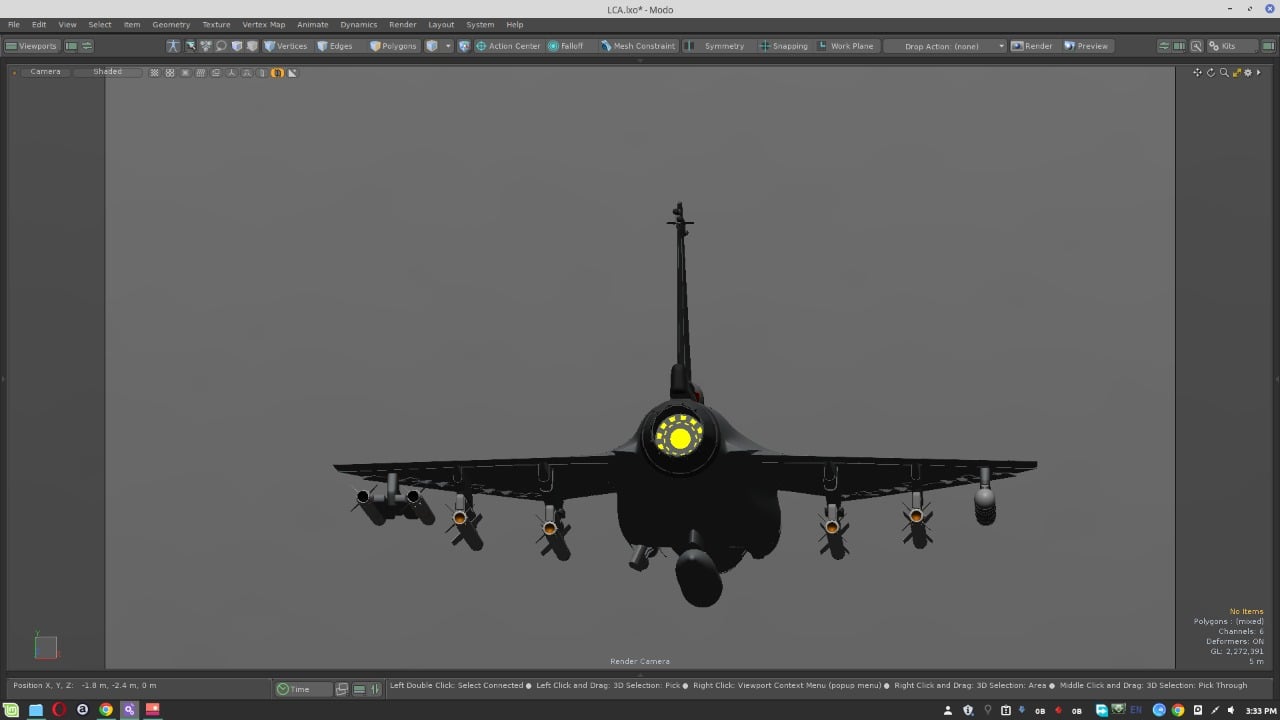Click the last viewport option icon in strip
Screen dimensions: 1280x720
point(292,73)
